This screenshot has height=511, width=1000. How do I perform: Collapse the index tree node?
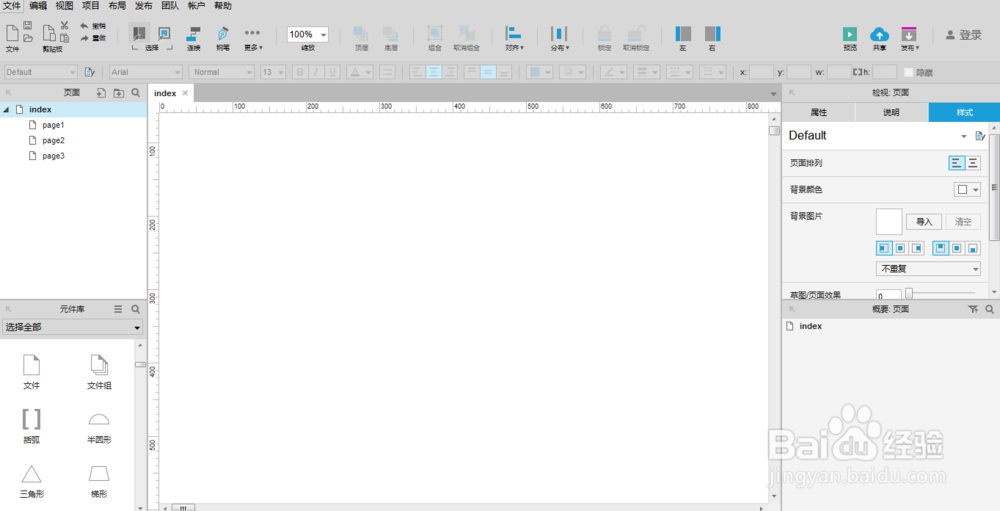click(6, 110)
